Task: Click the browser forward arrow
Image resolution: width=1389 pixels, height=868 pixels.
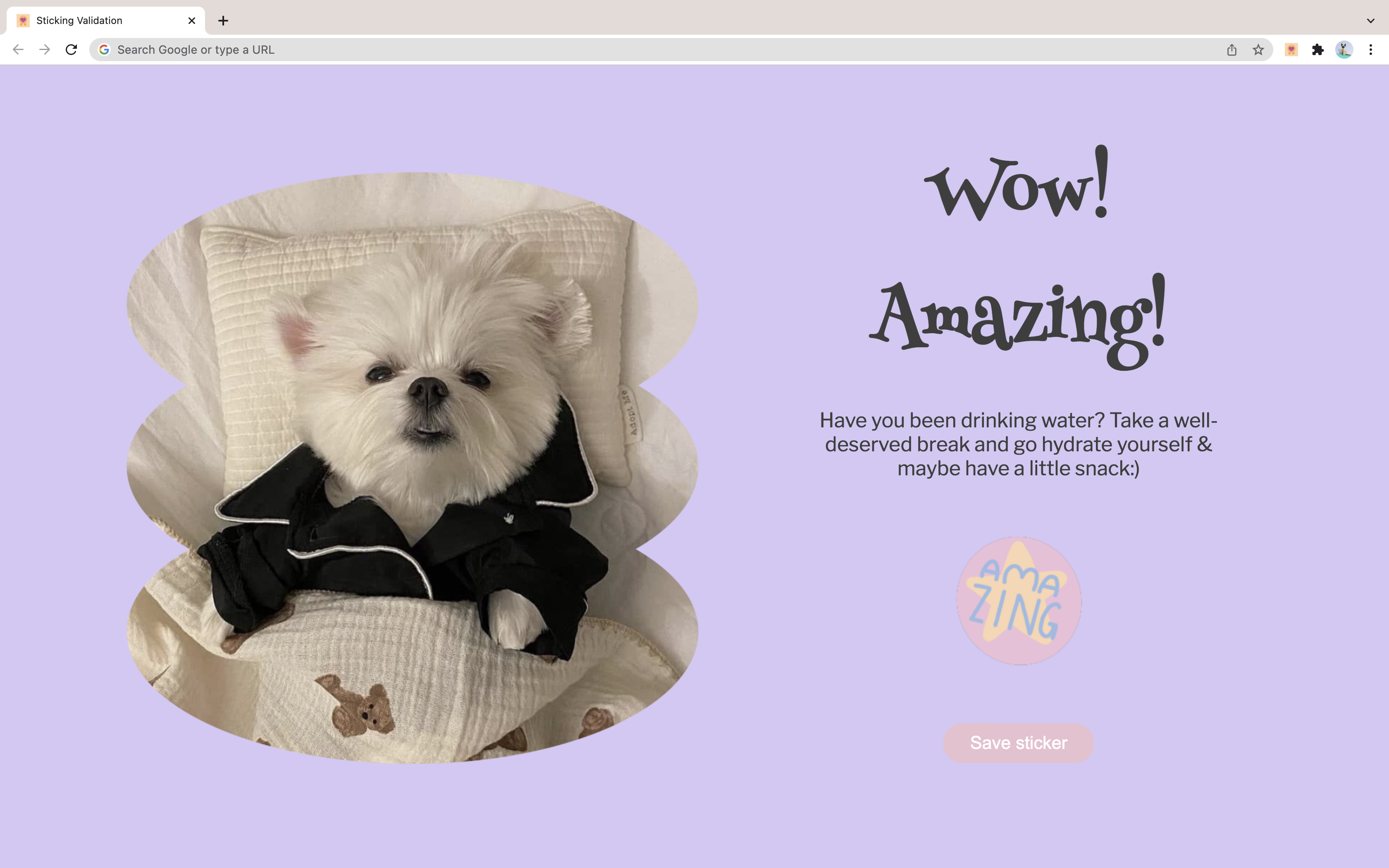Action: tap(45, 50)
